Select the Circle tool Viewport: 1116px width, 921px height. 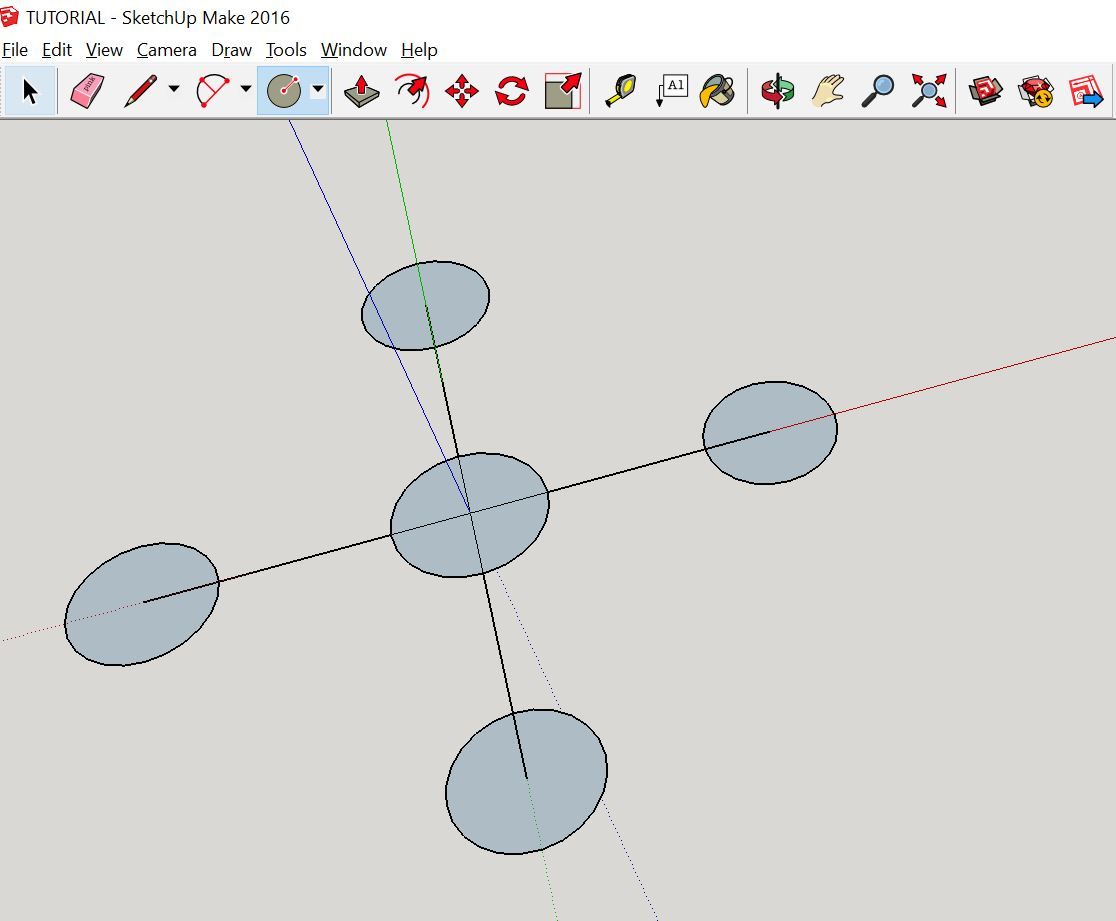click(x=285, y=91)
